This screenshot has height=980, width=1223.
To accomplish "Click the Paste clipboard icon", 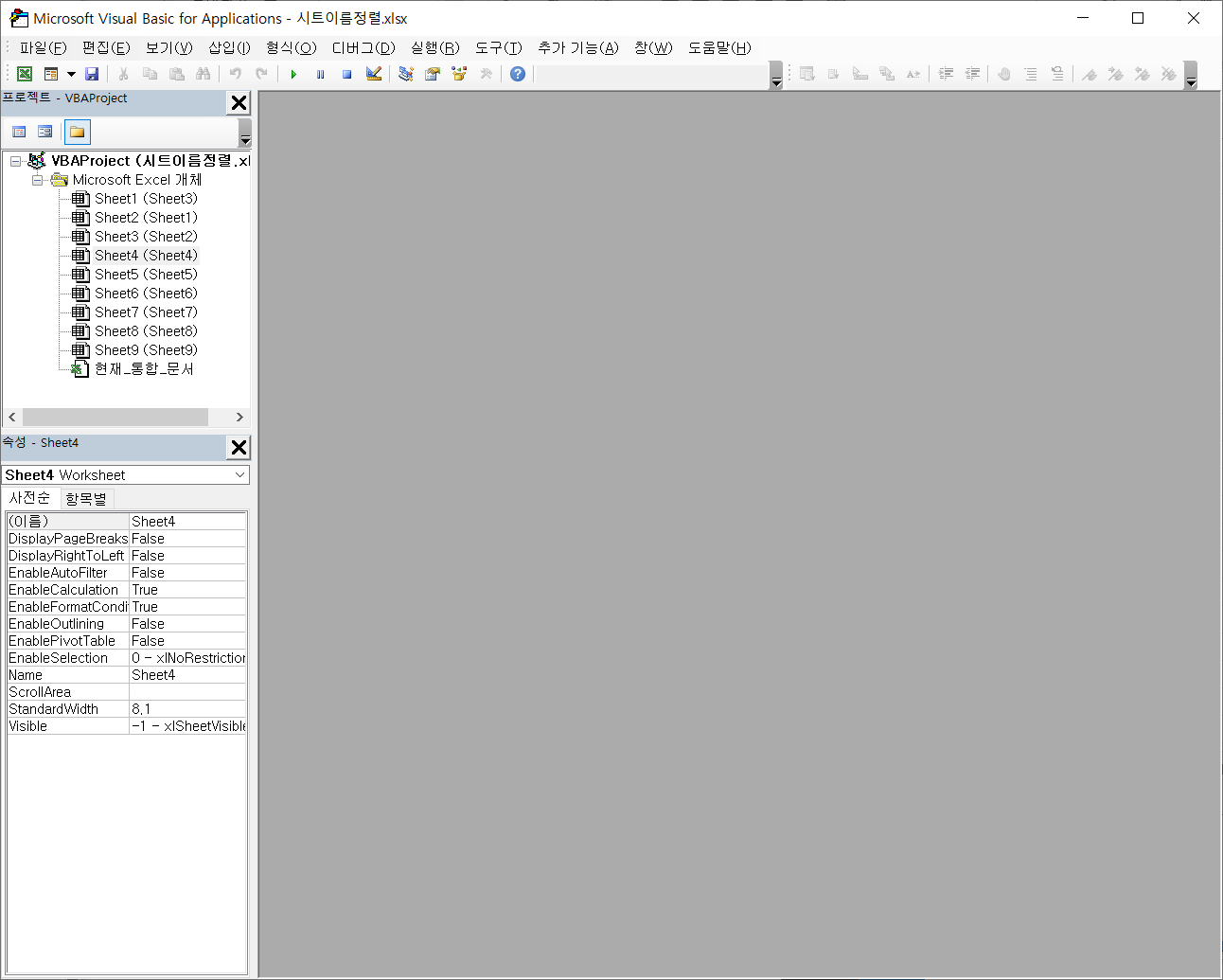I will tap(176, 74).
